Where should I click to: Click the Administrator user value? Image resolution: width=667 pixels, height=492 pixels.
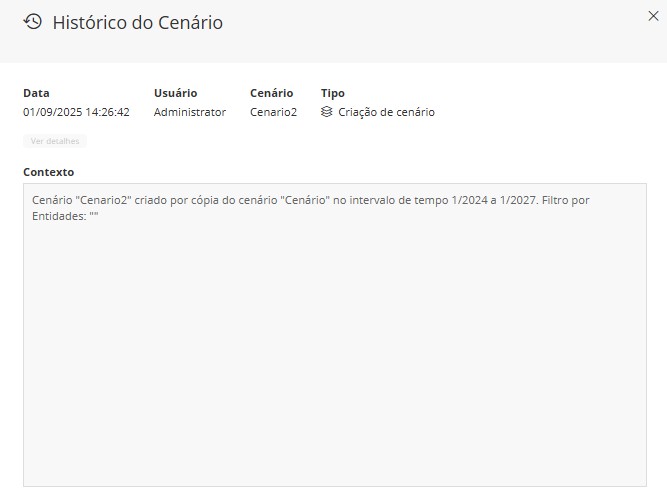(x=190, y=112)
